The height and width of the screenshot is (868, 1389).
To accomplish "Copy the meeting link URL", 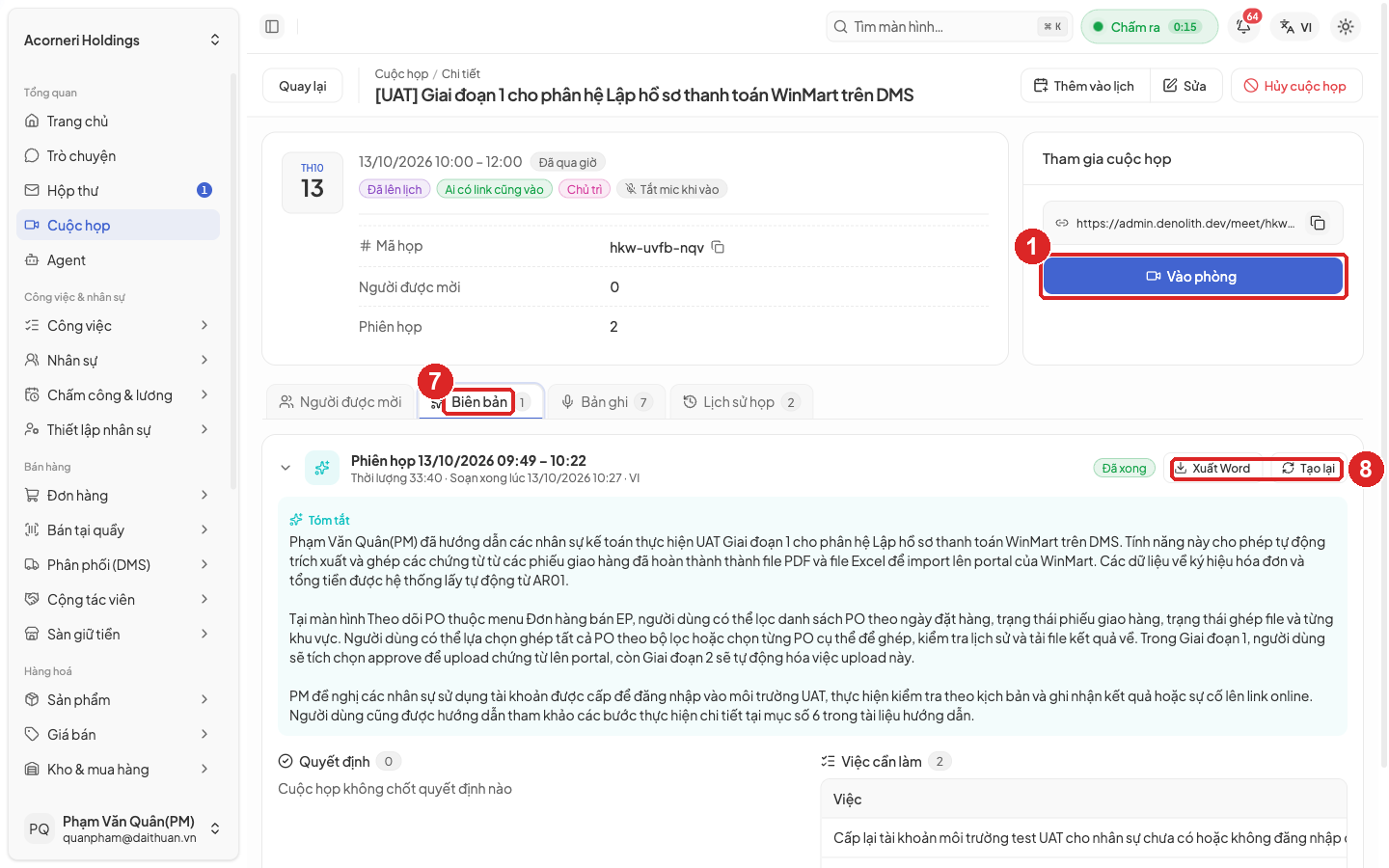I will click(1318, 223).
